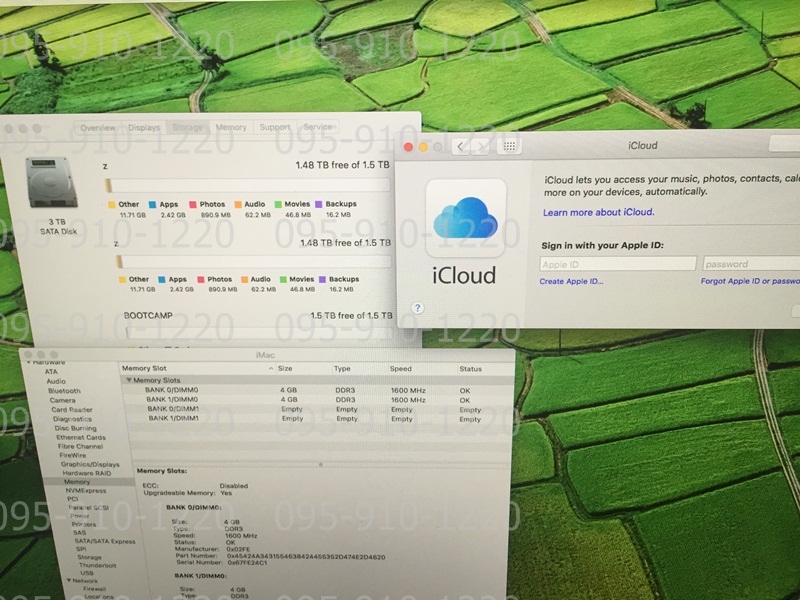Screen dimensions: 800x600
Task: Open the Displays tab in About This Mac
Action: pos(144,128)
